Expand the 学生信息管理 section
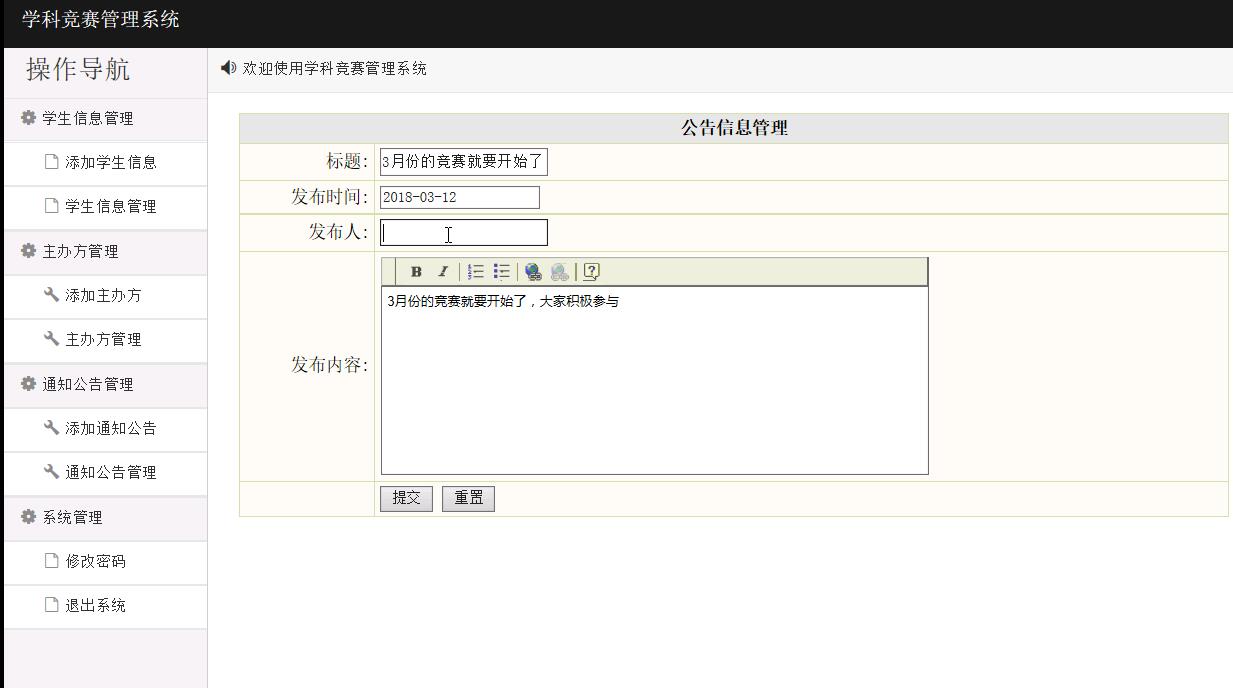Screen dimensions: 1233x688 75,118
